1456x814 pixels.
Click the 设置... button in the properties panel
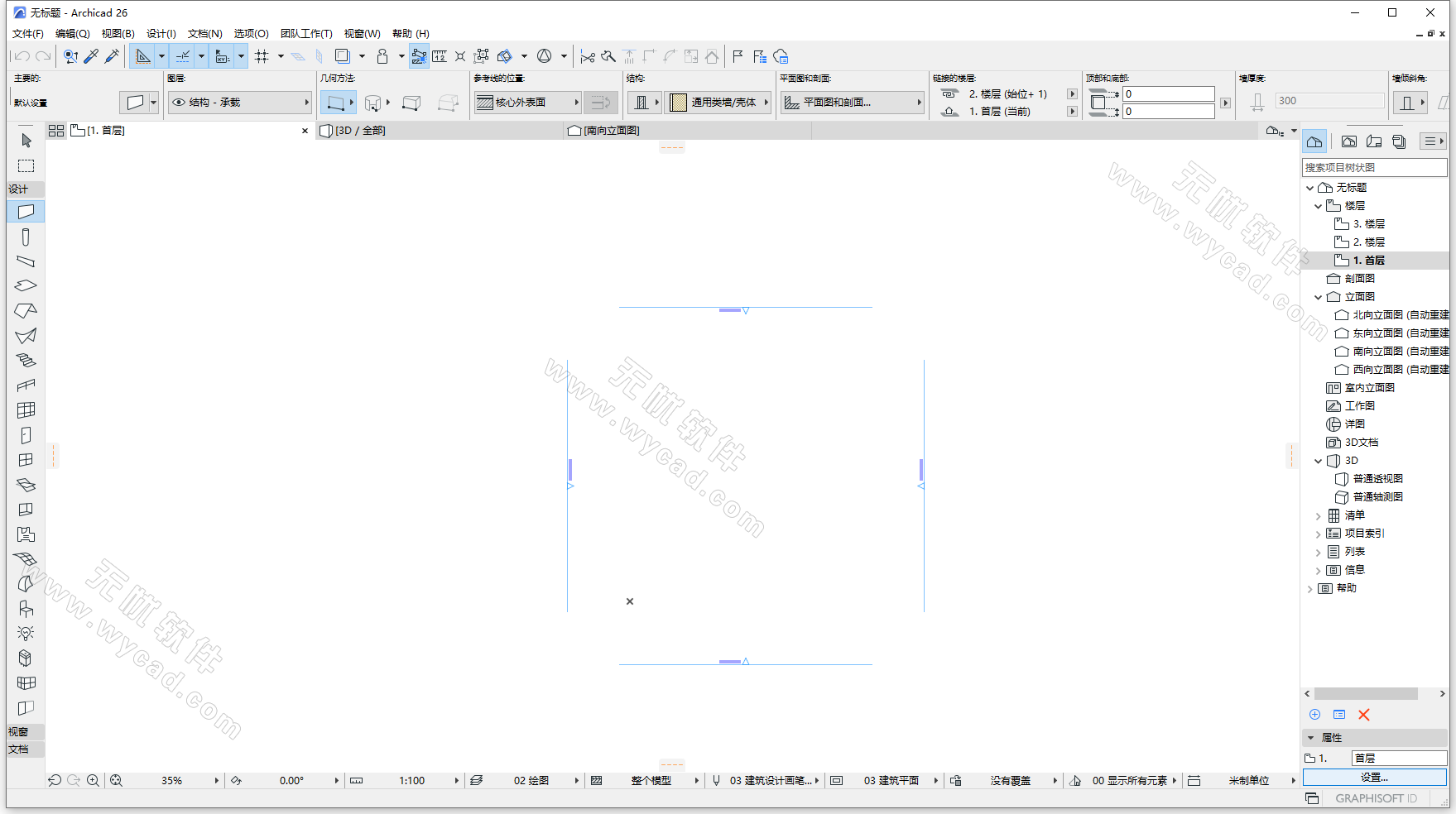(1373, 777)
